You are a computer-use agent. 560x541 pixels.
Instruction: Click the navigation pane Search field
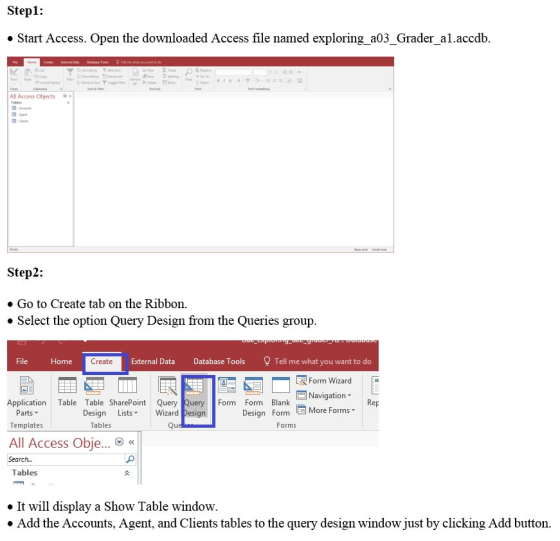[x=66, y=459]
